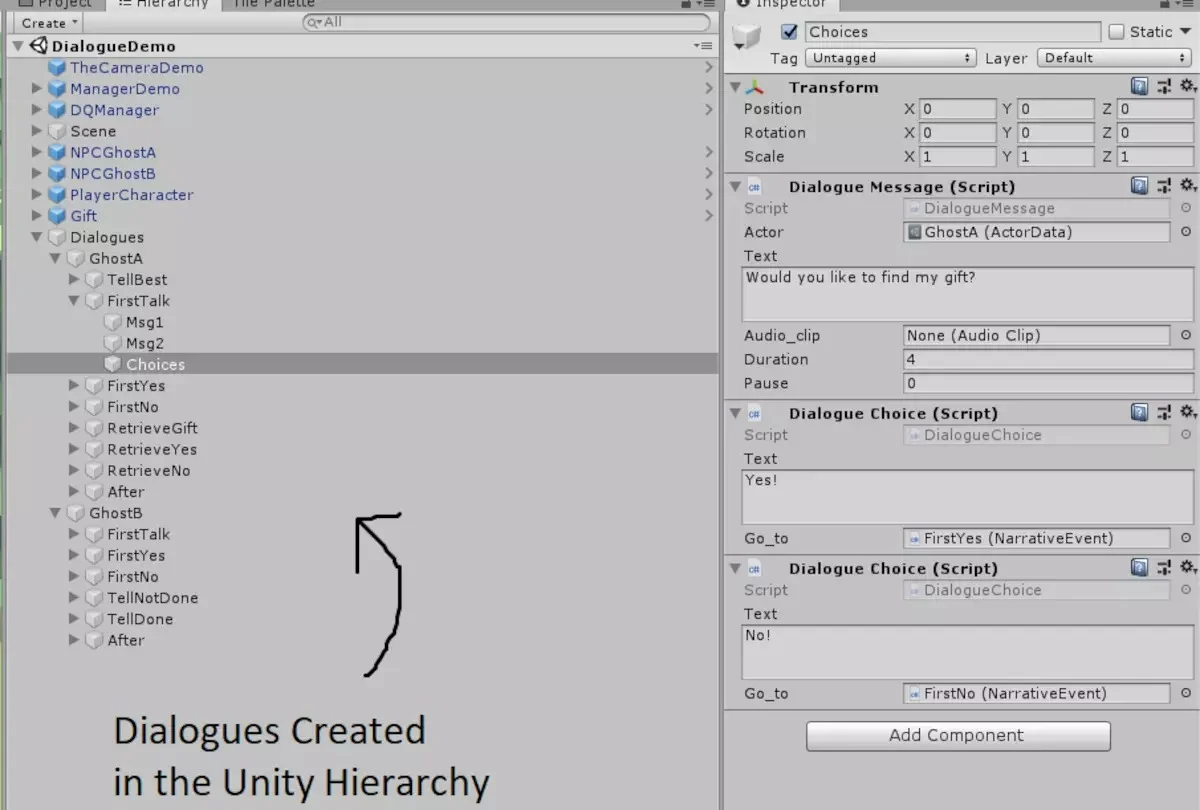
Task: Click the Choices GameObject cube icon in Inspector
Action: [746, 38]
